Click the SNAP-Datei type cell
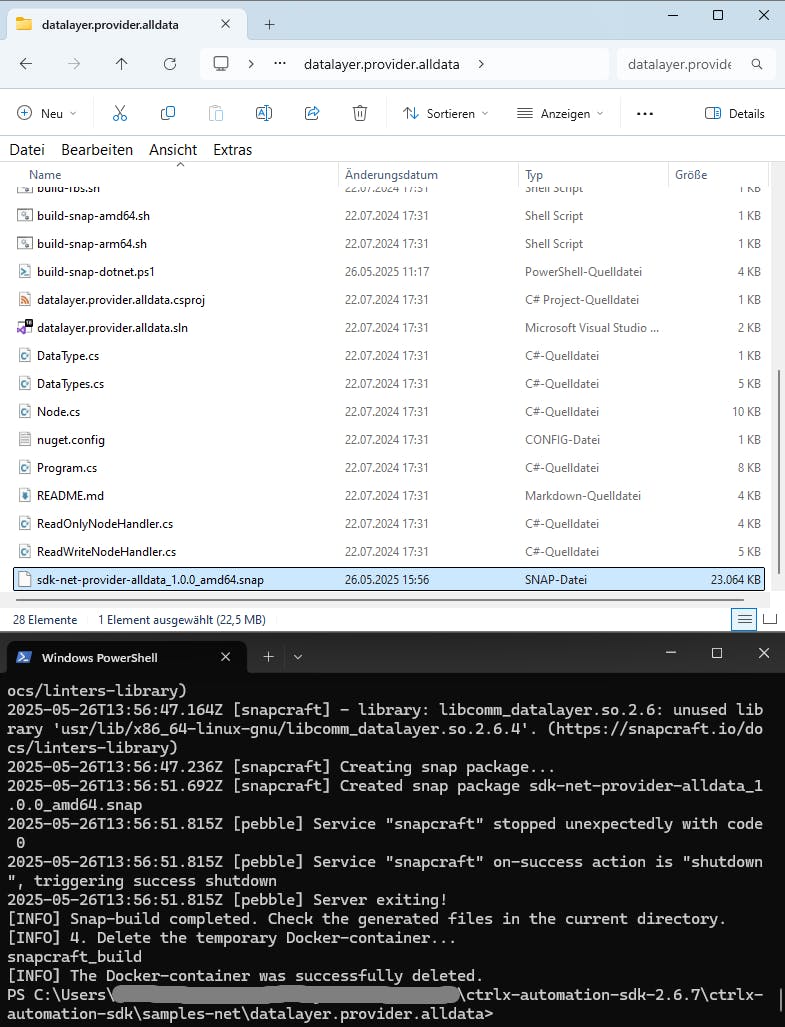Viewport: 785px width, 1027px height. click(x=556, y=580)
